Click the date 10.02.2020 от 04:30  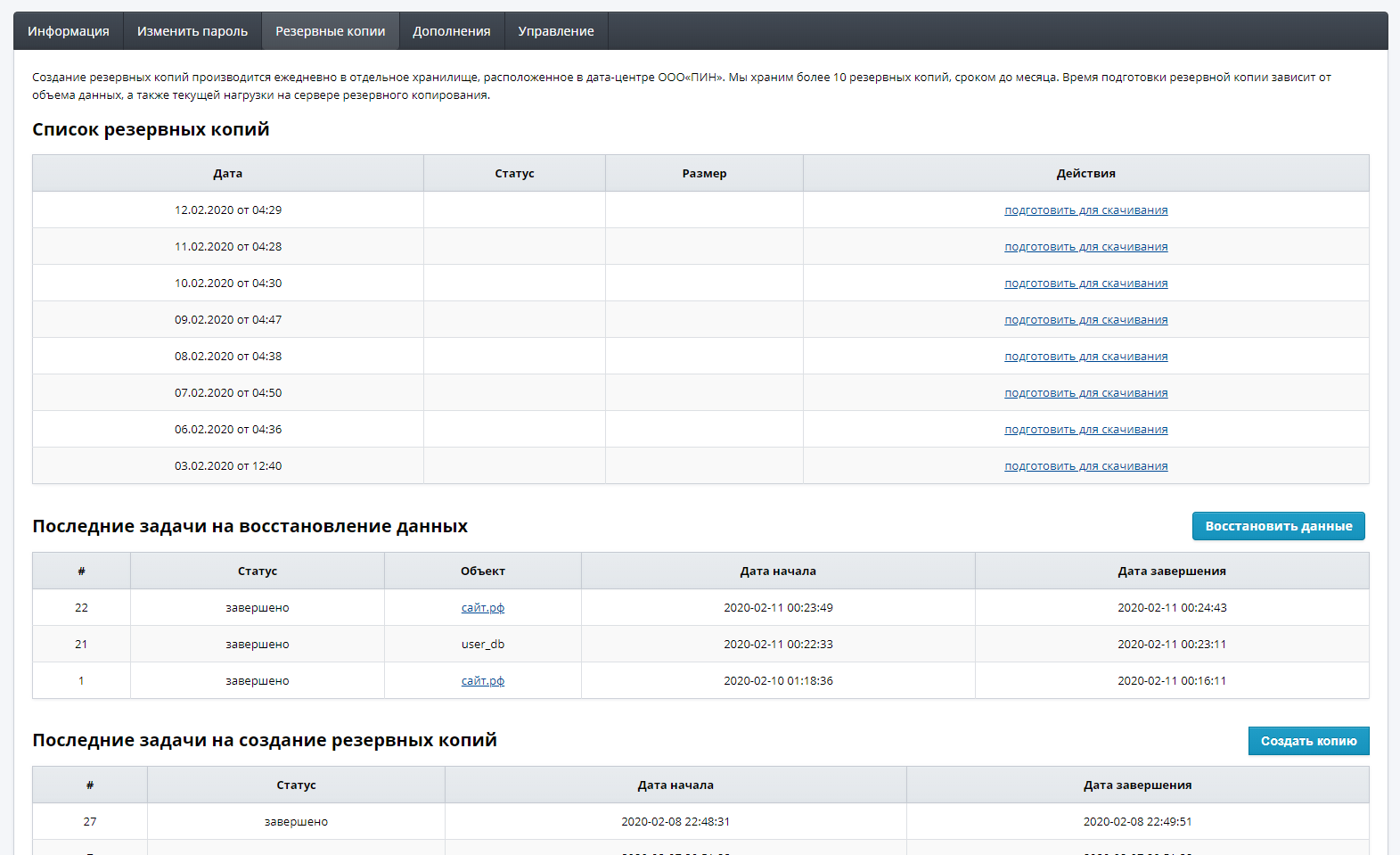(228, 284)
